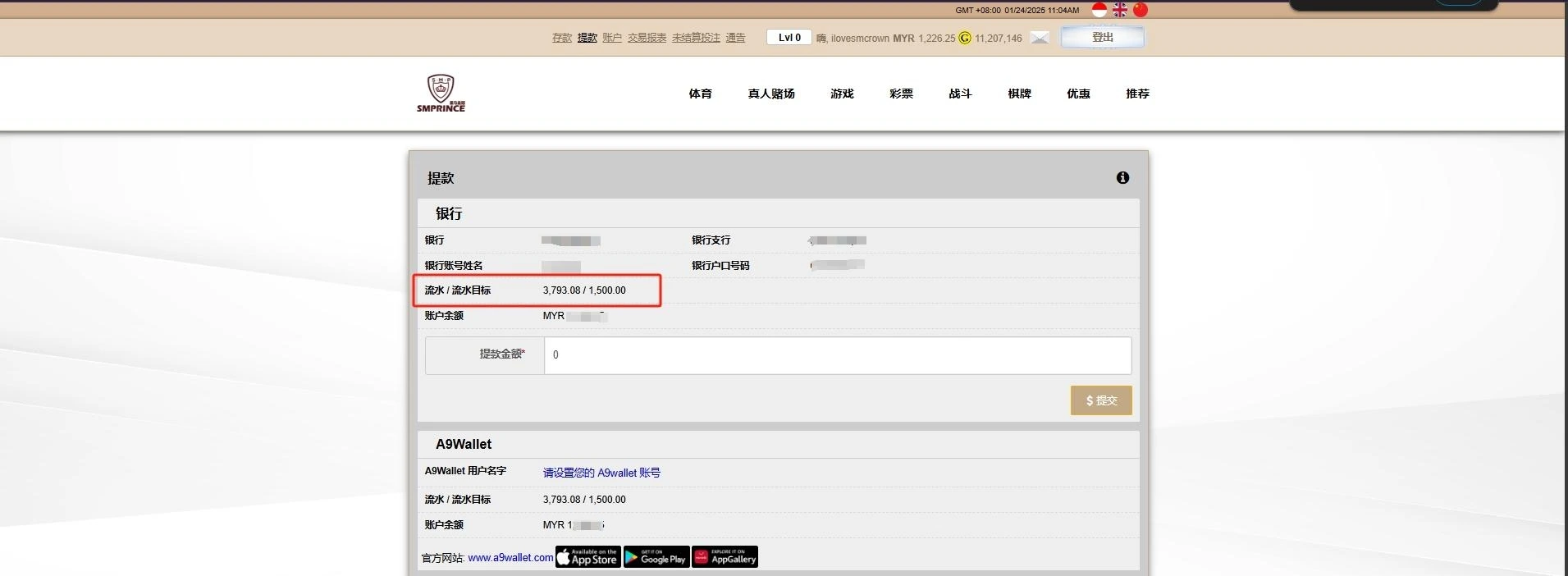Click the 提款金额 withdrawal amount field
Image resolution: width=1568 pixels, height=576 pixels.
coord(837,355)
